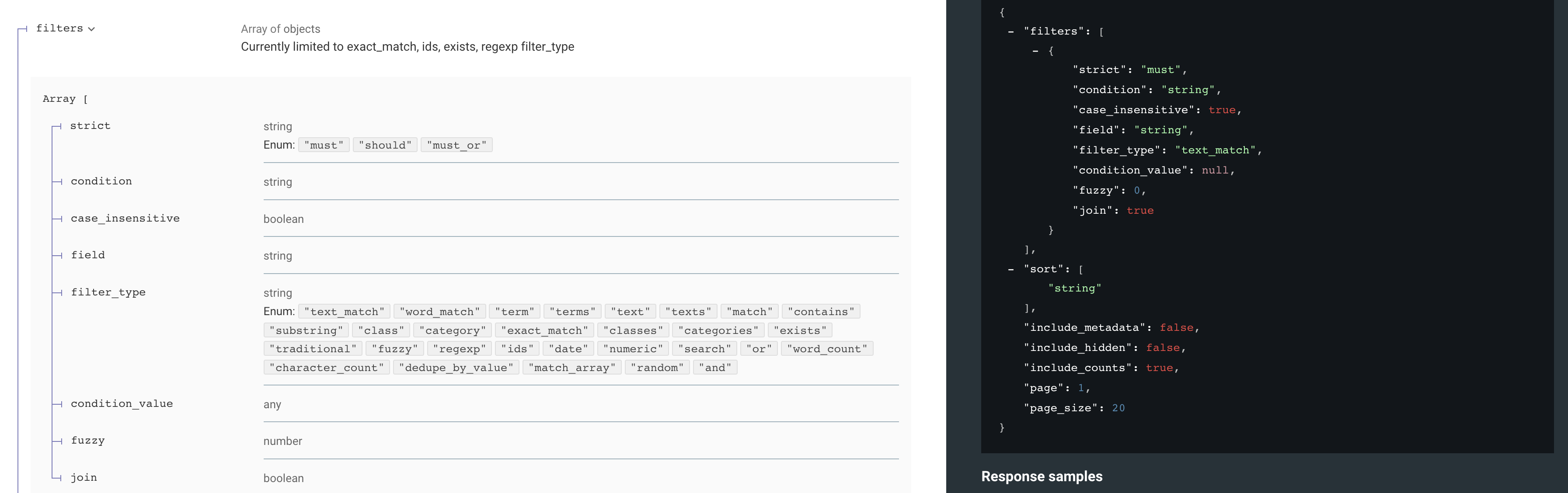Image resolution: width=1568 pixels, height=493 pixels.
Task: Collapse the filters property chevron
Action: point(91,29)
